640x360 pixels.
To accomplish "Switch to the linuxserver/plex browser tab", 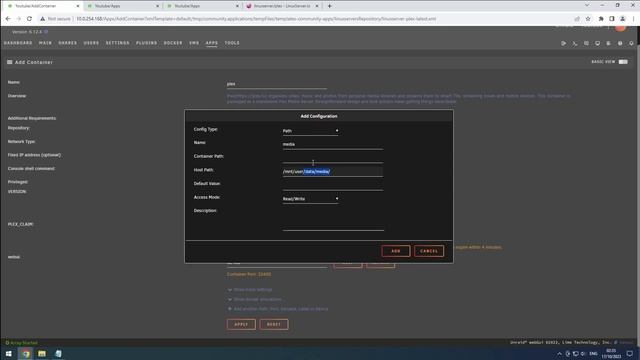I will (x=282, y=6).
